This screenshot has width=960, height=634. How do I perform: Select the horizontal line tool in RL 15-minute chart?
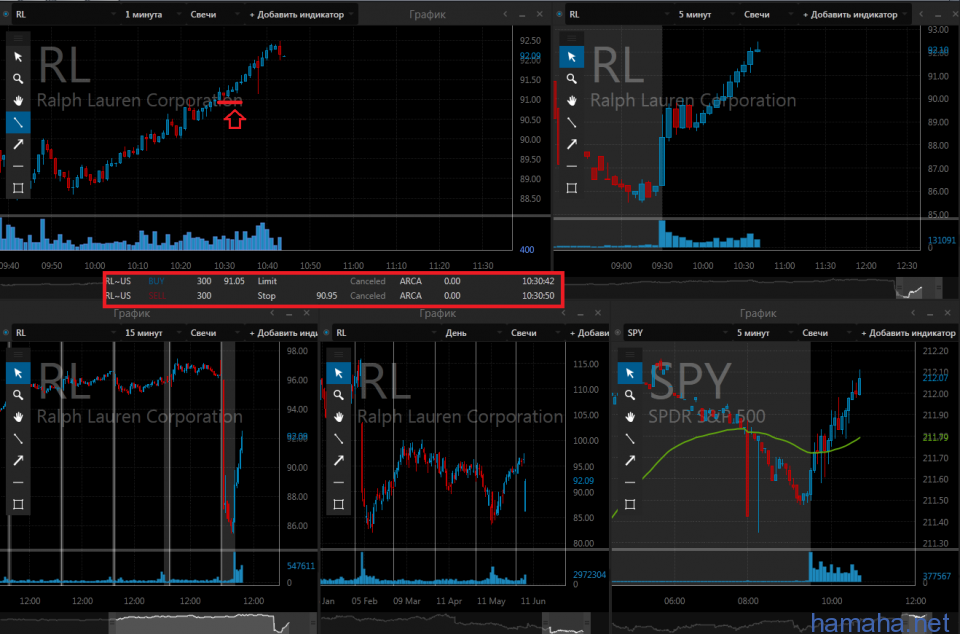[18, 482]
